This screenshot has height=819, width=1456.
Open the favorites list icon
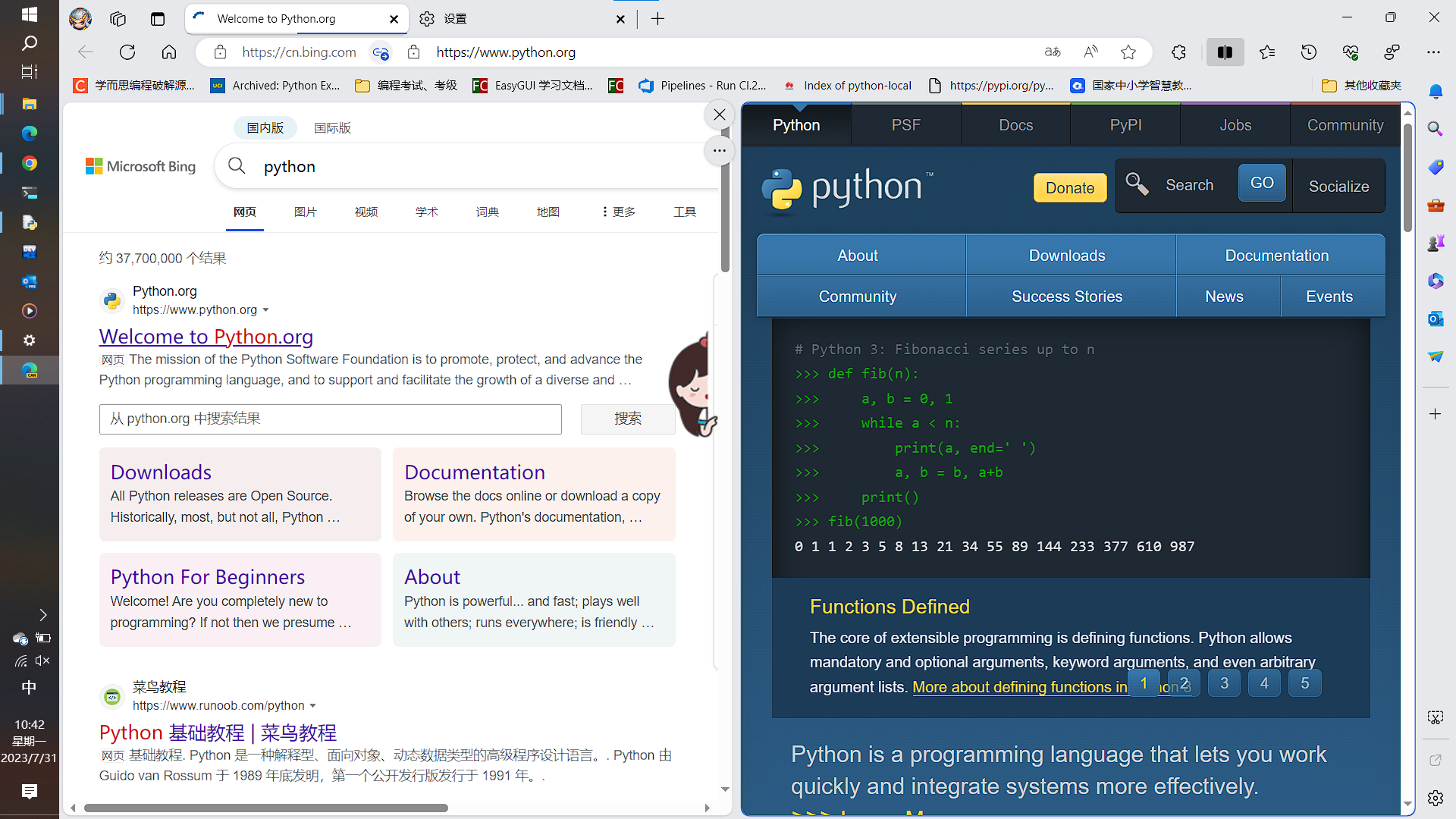(x=1267, y=52)
